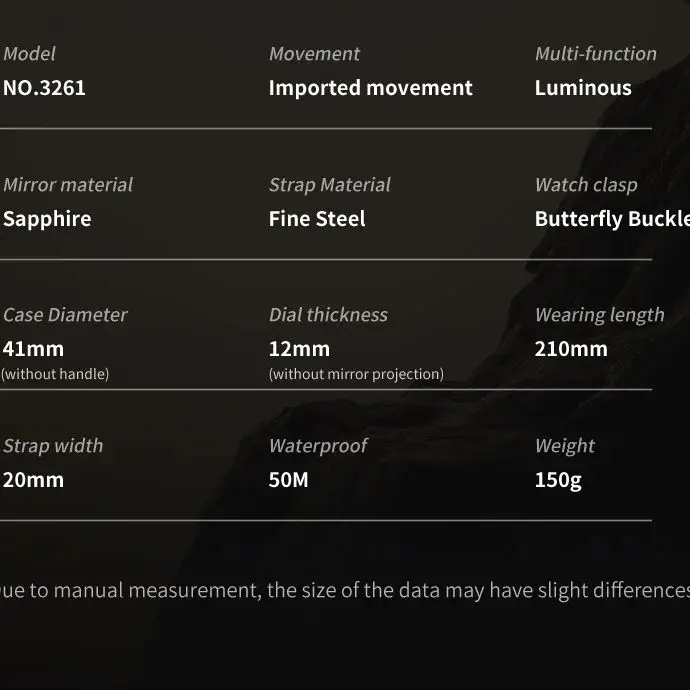Click the Mirror material label

coord(68,184)
